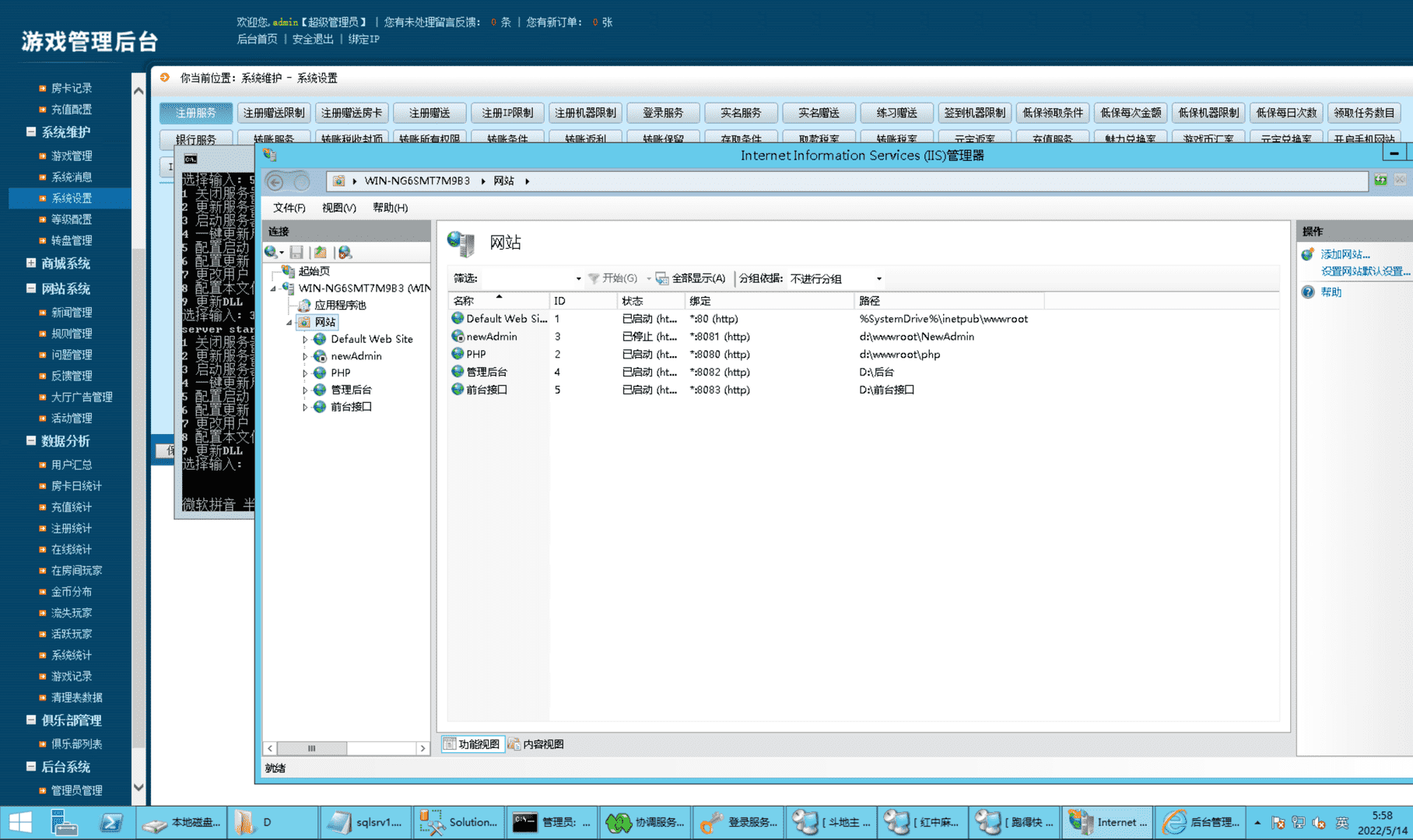This screenshot has width=1413, height=840.
Task: Collapse the 系统维护 sidebar section
Action: click(31, 132)
